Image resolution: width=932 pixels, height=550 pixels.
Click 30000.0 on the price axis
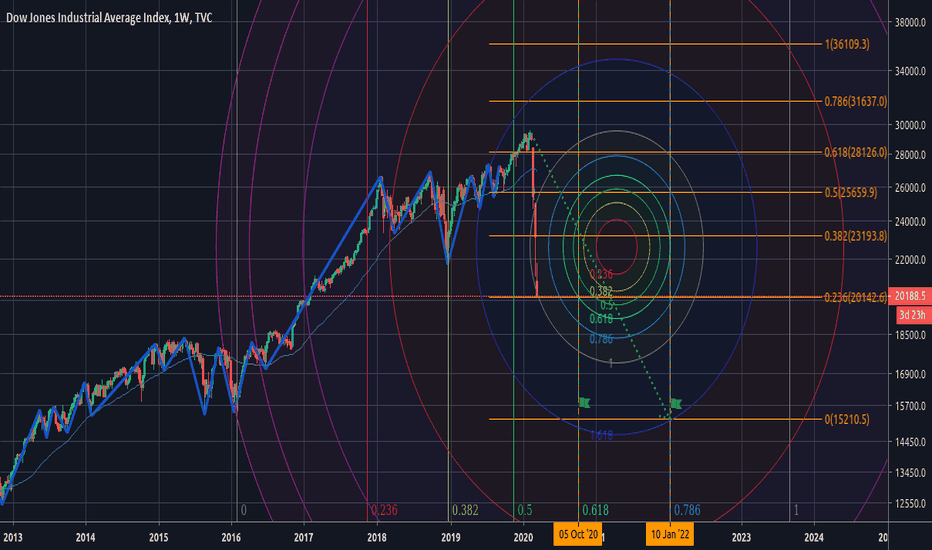click(x=910, y=125)
